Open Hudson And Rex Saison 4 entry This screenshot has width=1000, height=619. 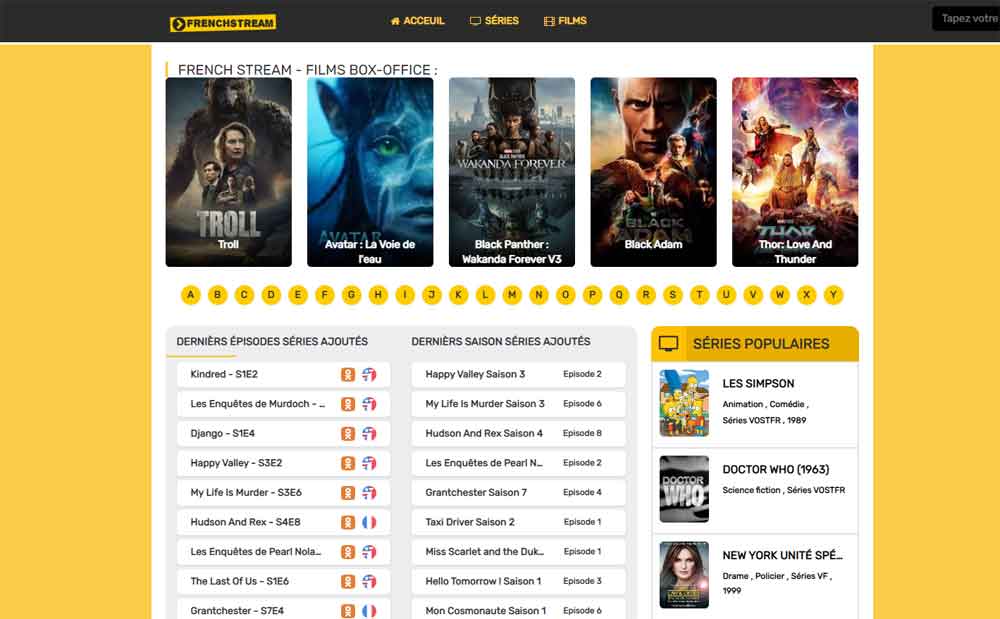(x=518, y=433)
